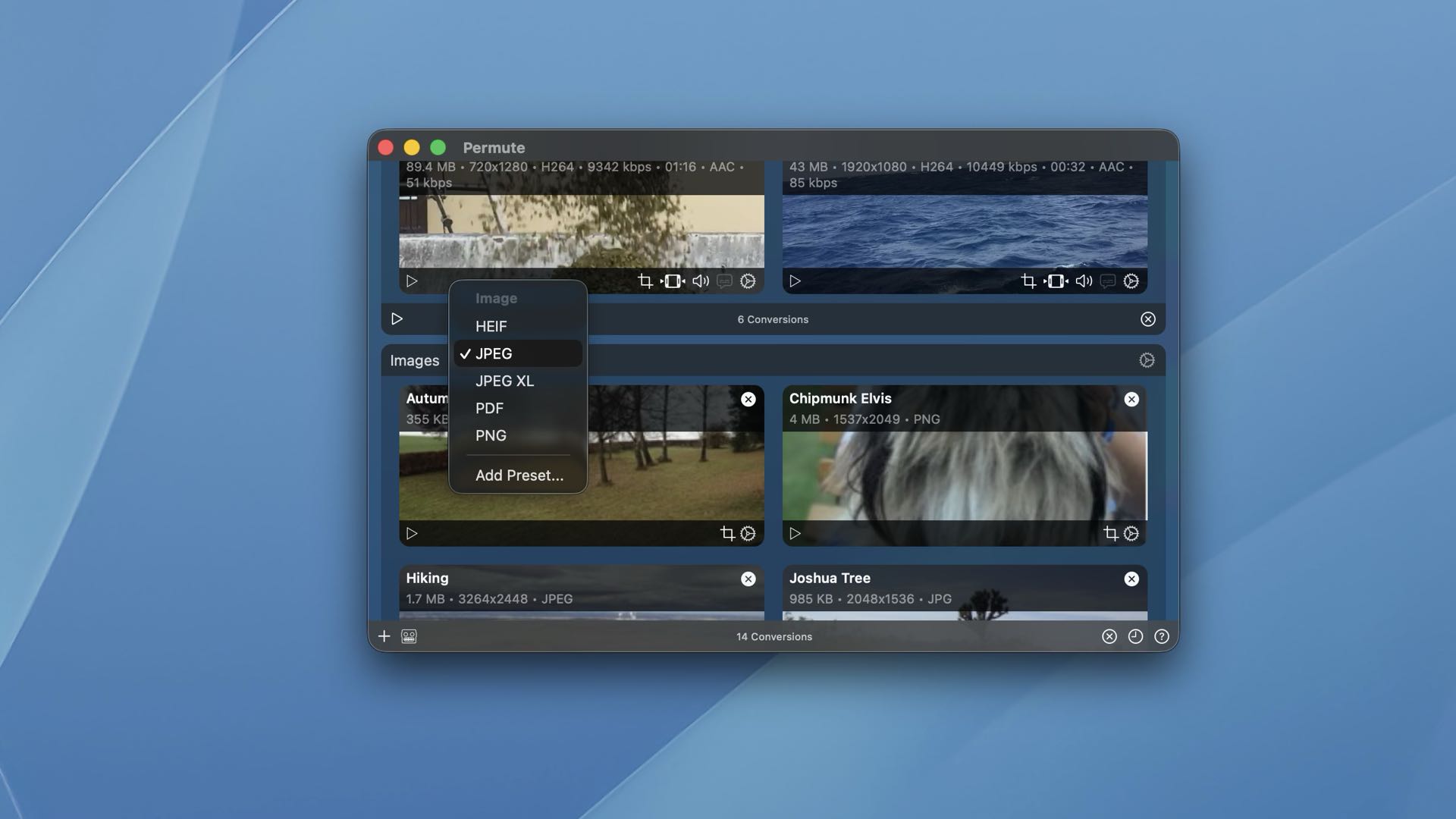Open settings gear on the Autumn image
Image resolution: width=1456 pixels, height=819 pixels.
[748, 534]
